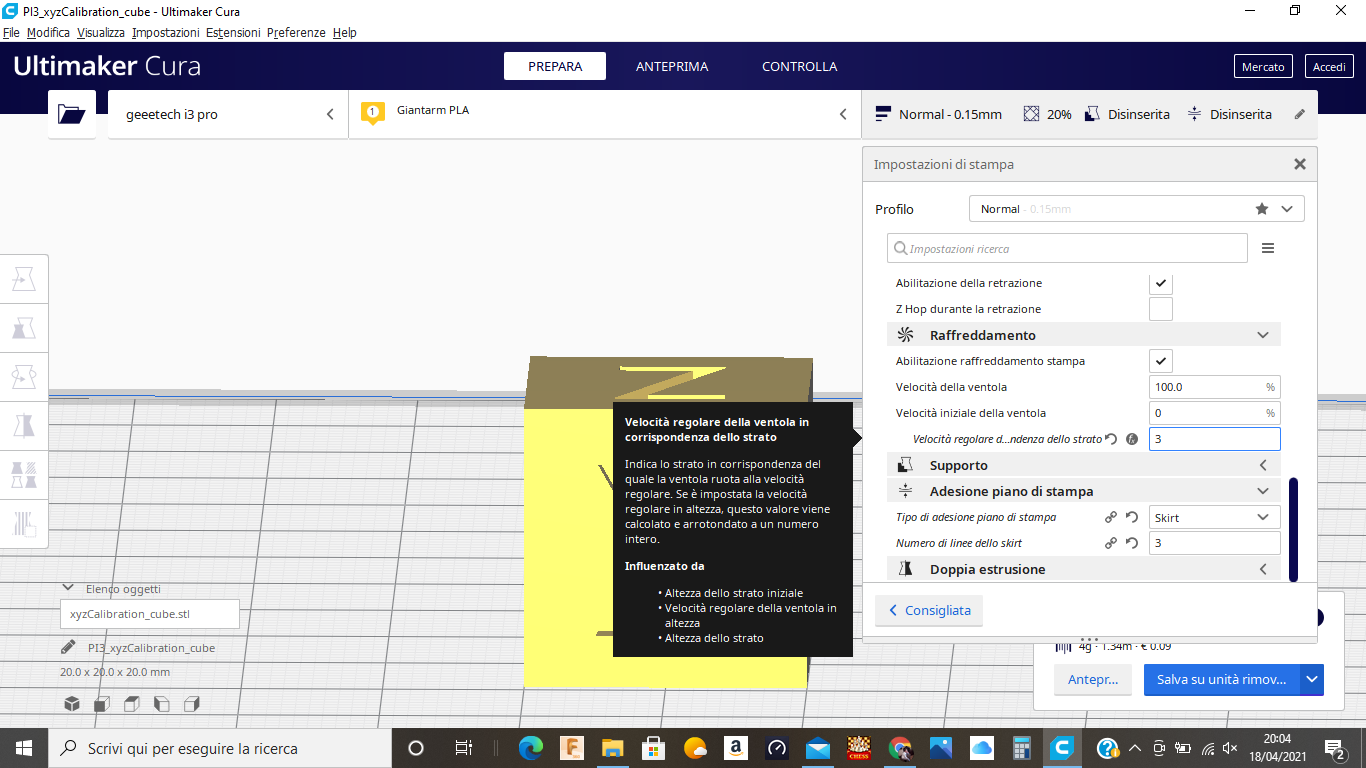The height and width of the screenshot is (768, 1366).
Task: Click the Impostazioni ricerca search field
Action: pyautogui.click(x=1067, y=248)
